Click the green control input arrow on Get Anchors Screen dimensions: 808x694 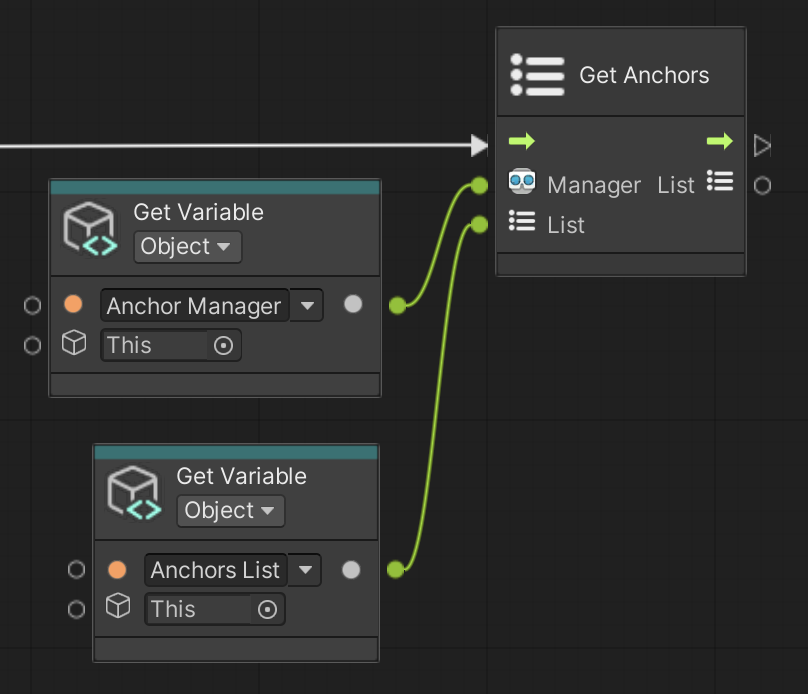522,142
